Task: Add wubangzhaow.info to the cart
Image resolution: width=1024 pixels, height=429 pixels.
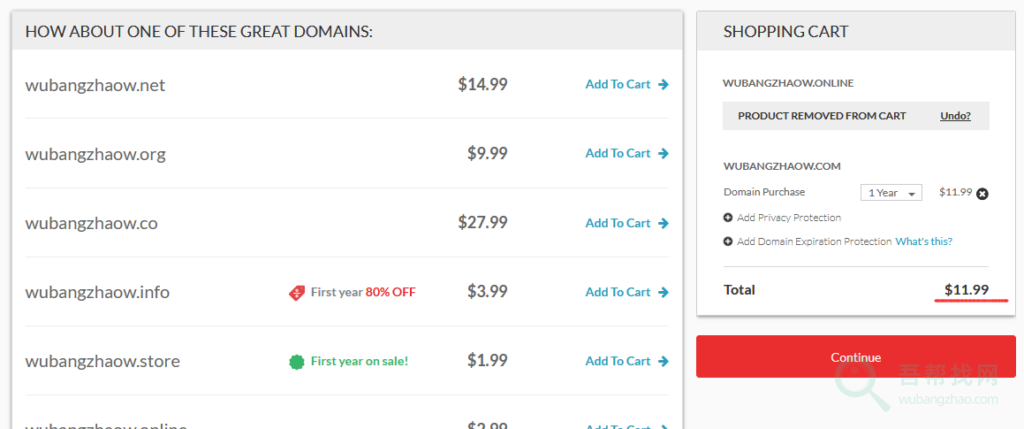Action: (x=618, y=292)
